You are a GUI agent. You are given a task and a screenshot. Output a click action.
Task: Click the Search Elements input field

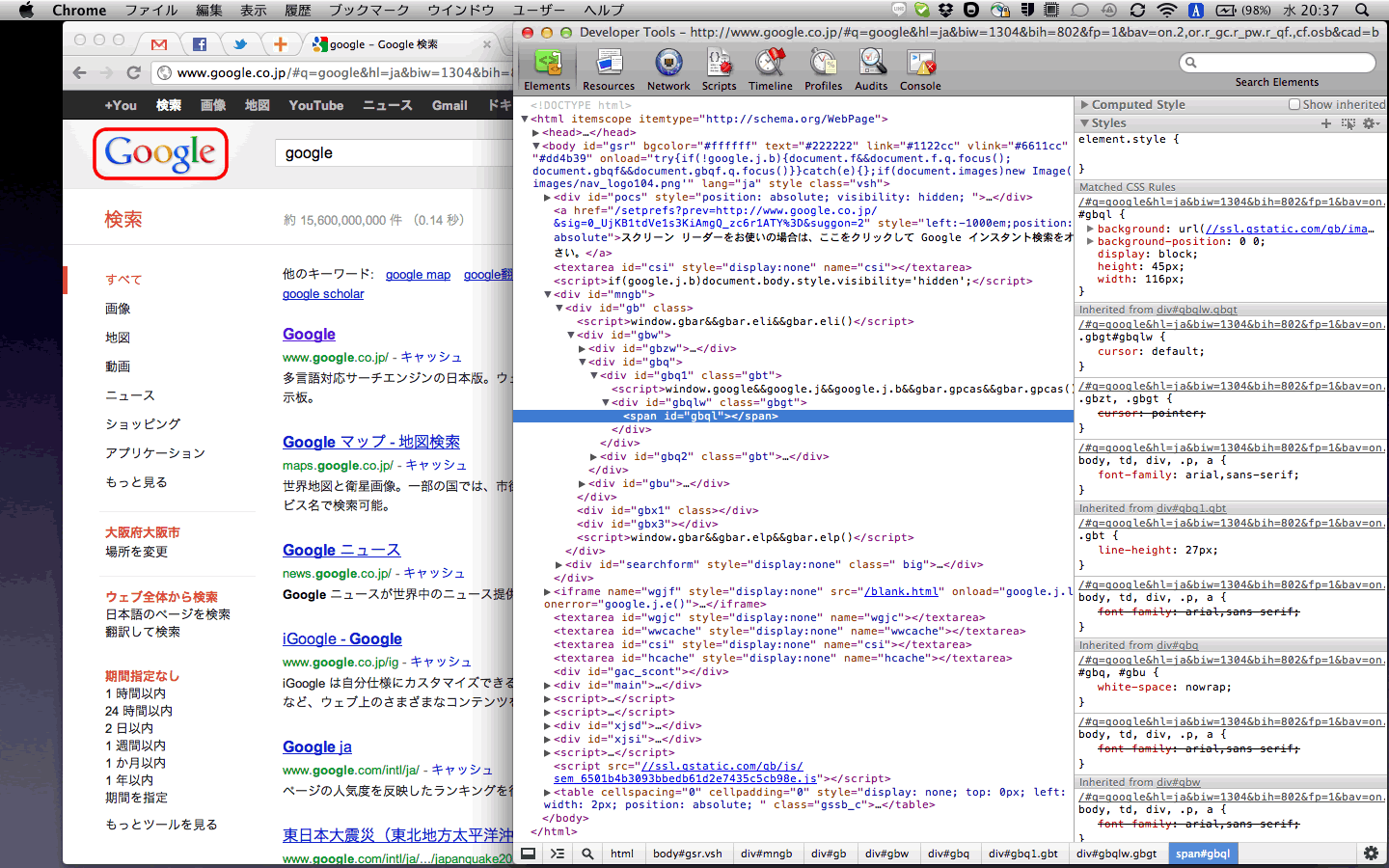click(x=1277, y=63)
